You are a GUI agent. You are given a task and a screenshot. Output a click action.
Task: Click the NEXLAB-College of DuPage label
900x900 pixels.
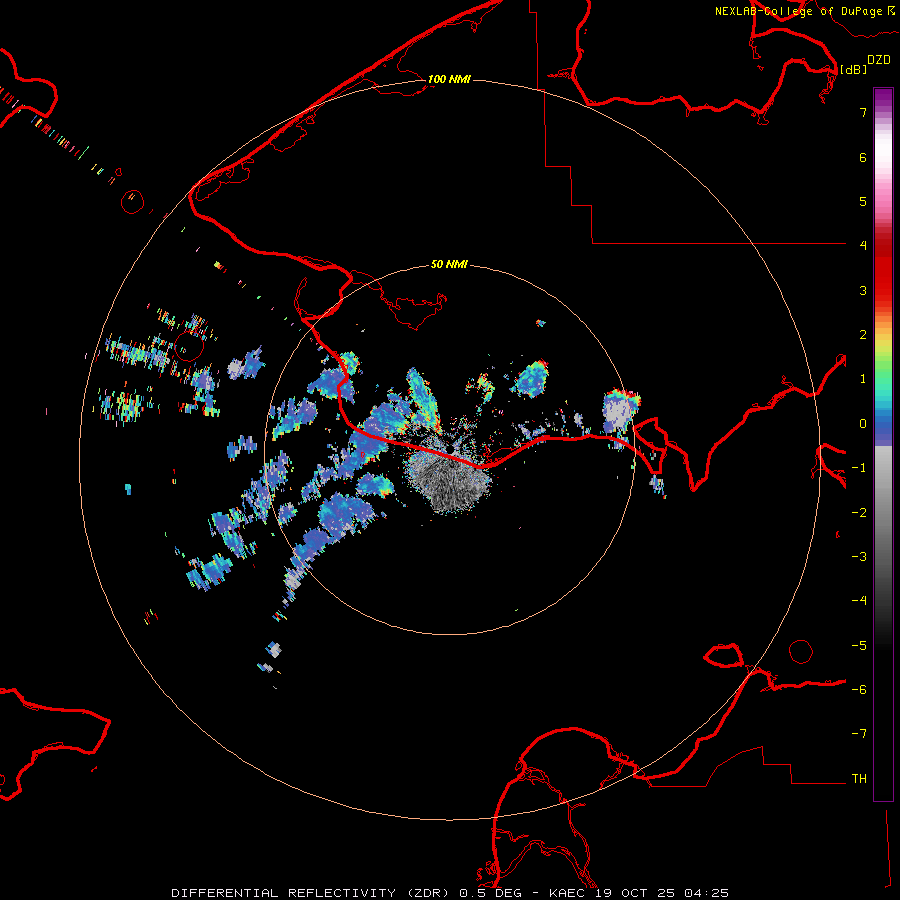tap(798, 11)
